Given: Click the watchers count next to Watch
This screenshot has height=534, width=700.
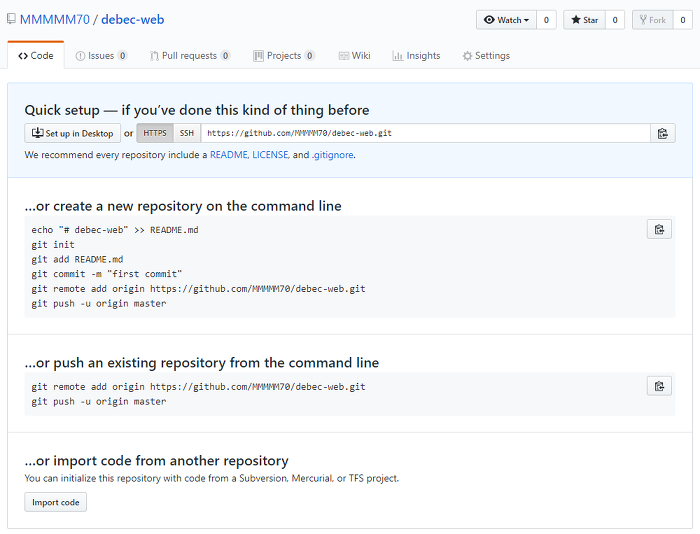Looking at the screenshot, I should coord(546,20).
